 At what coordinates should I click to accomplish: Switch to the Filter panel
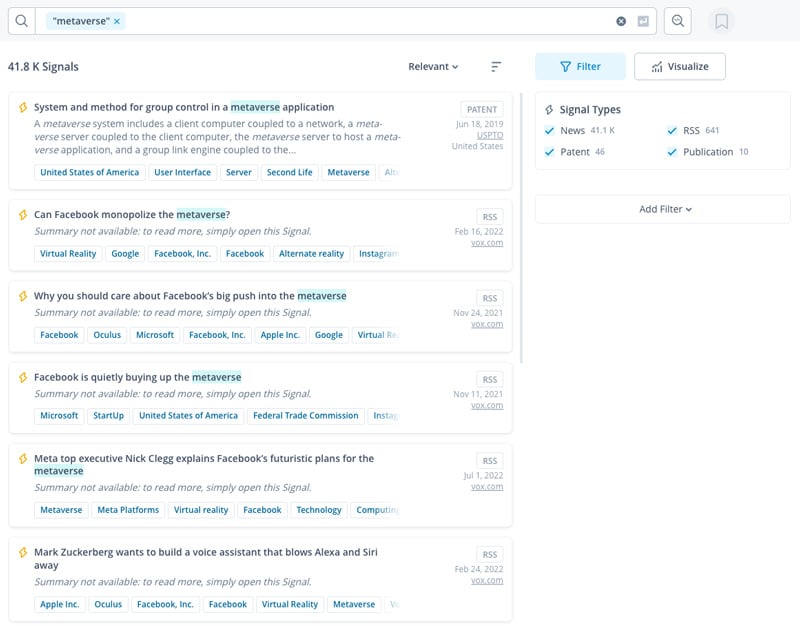(580, 66)
